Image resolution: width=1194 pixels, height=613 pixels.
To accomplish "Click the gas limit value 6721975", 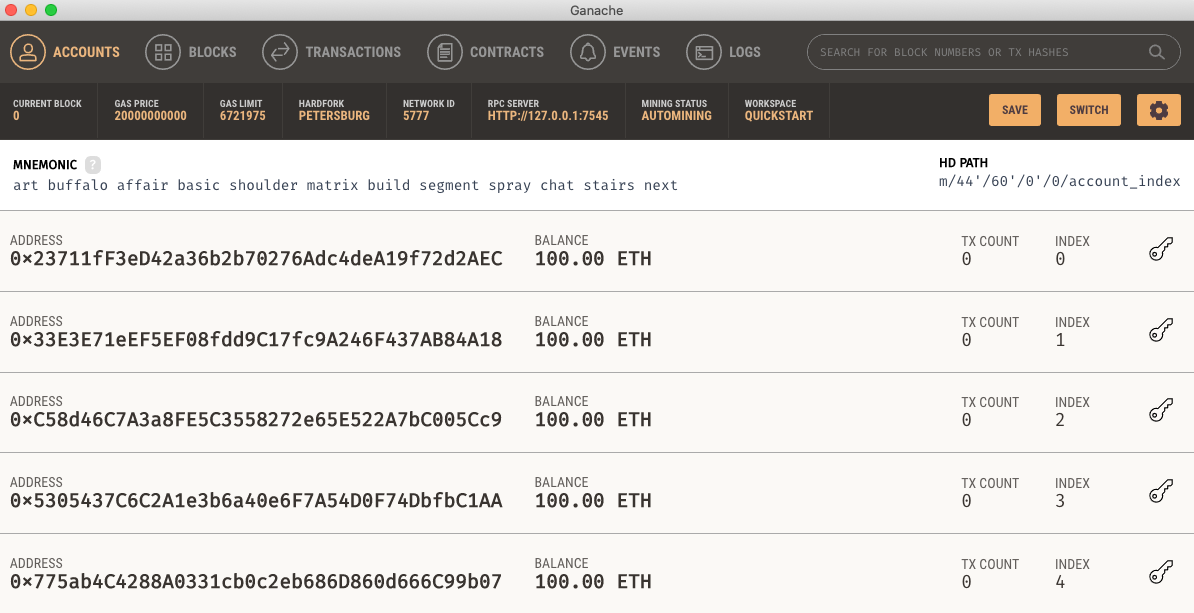I will click(243, 116).
